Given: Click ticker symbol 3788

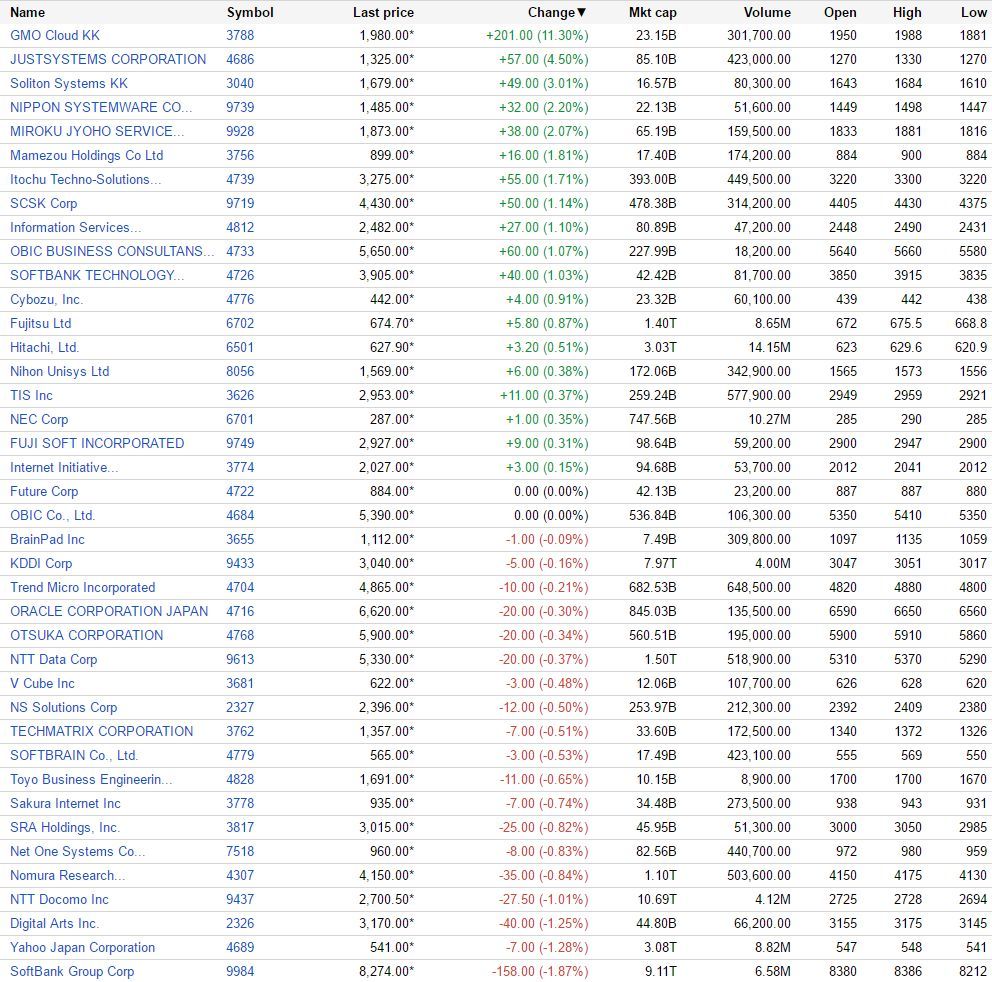Looking at the screenshot, I should point(240,35).
